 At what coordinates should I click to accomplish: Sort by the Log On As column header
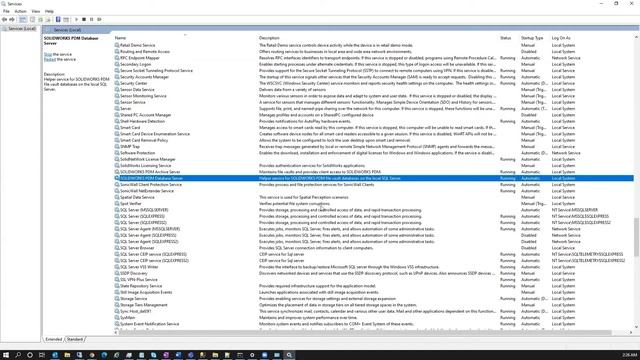[561, 38]
